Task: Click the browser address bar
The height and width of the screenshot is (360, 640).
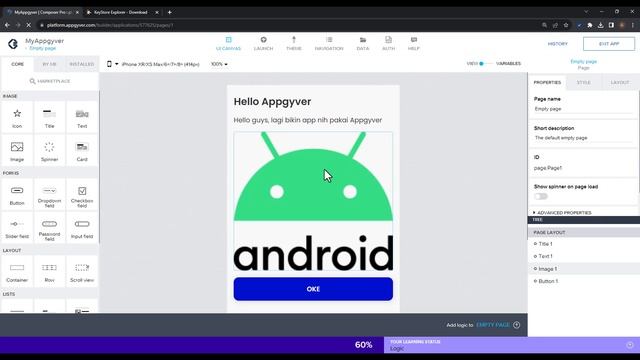Action: coord(286,25)
